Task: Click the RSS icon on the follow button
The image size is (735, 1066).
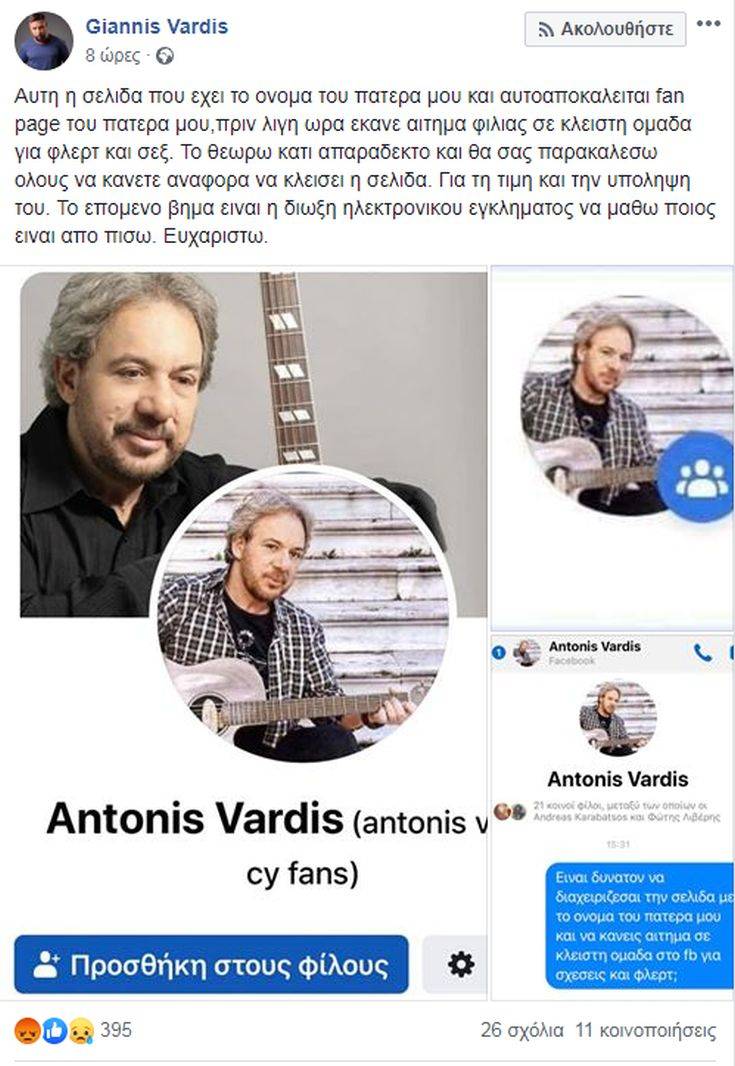Action: pos(546,29)
